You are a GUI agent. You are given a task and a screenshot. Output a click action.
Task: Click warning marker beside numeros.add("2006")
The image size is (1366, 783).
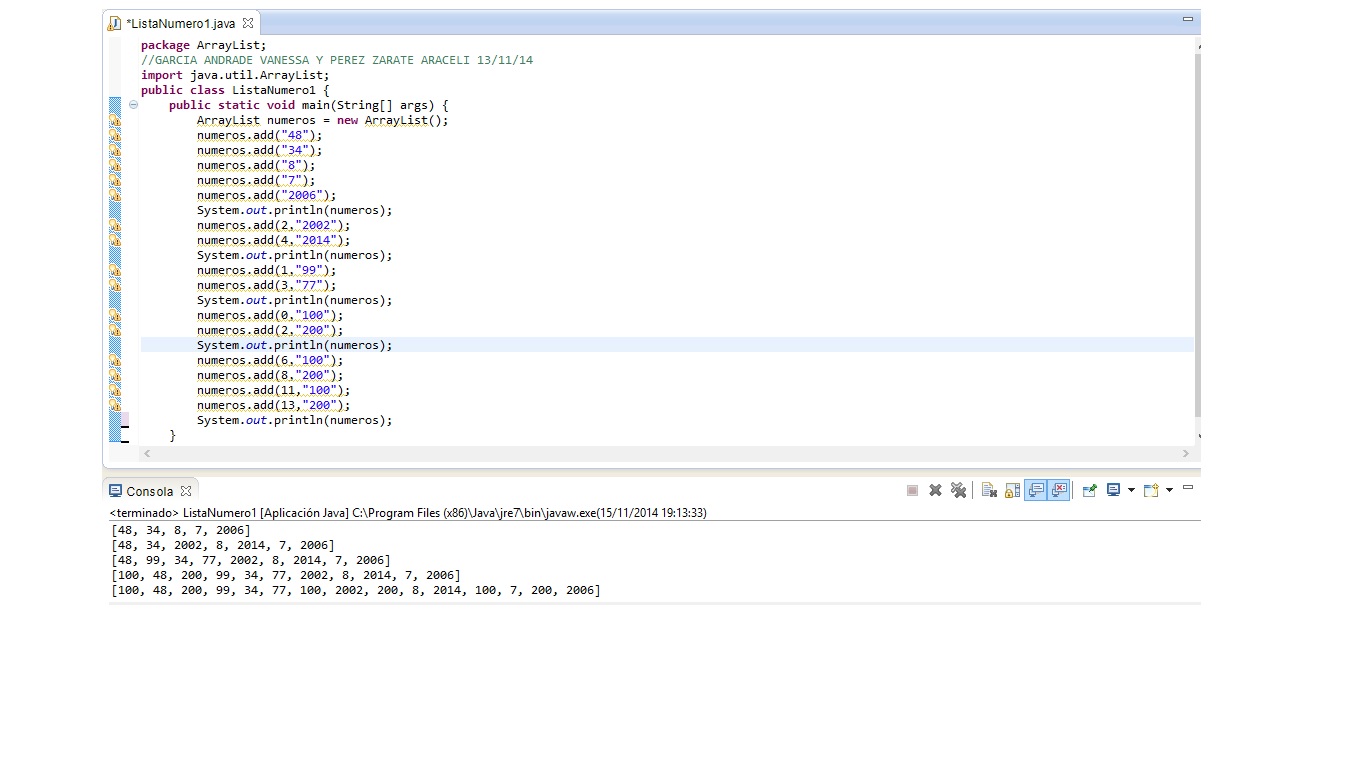tap(115, 195)
